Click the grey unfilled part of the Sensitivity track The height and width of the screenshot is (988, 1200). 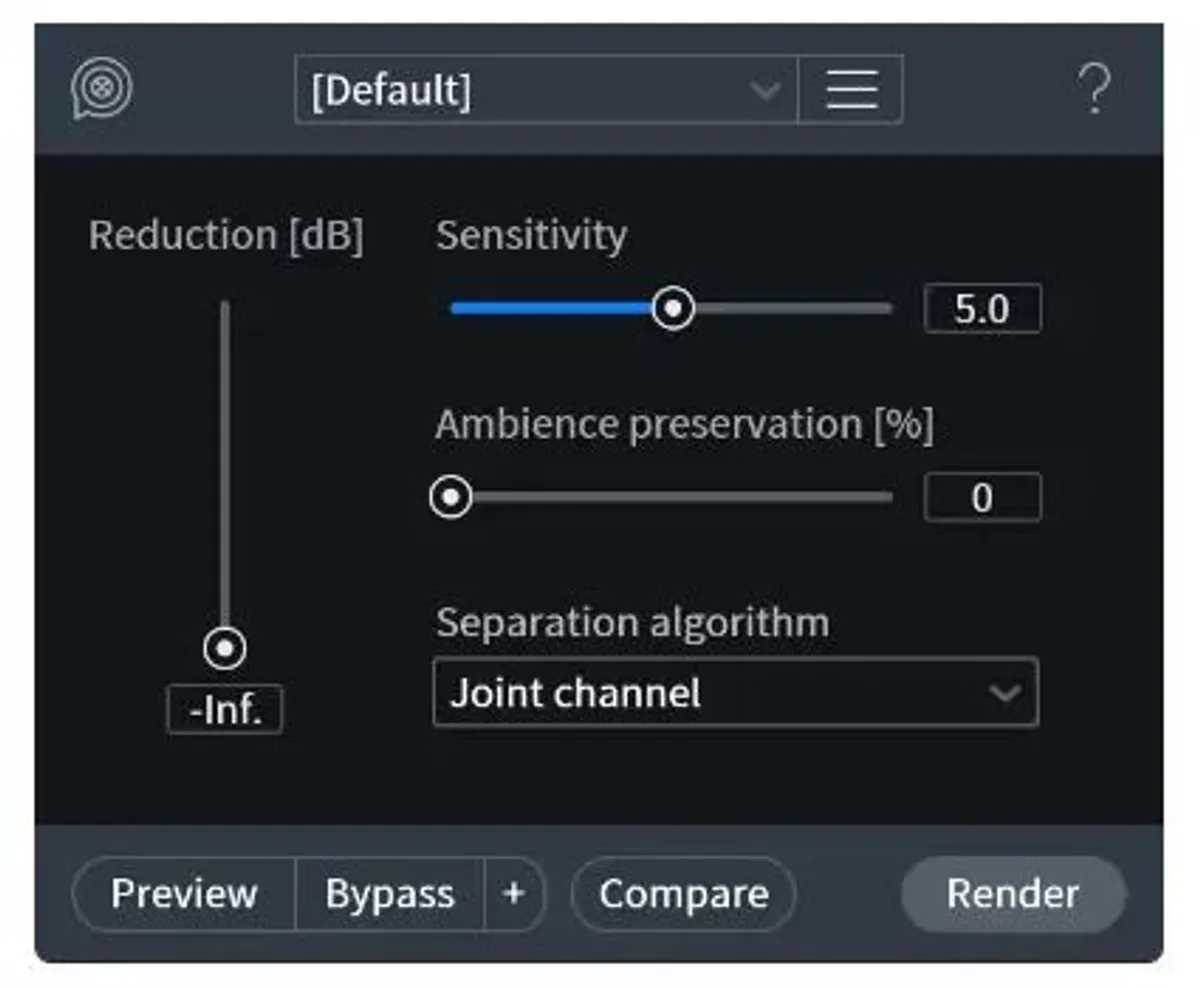(790, 308)
